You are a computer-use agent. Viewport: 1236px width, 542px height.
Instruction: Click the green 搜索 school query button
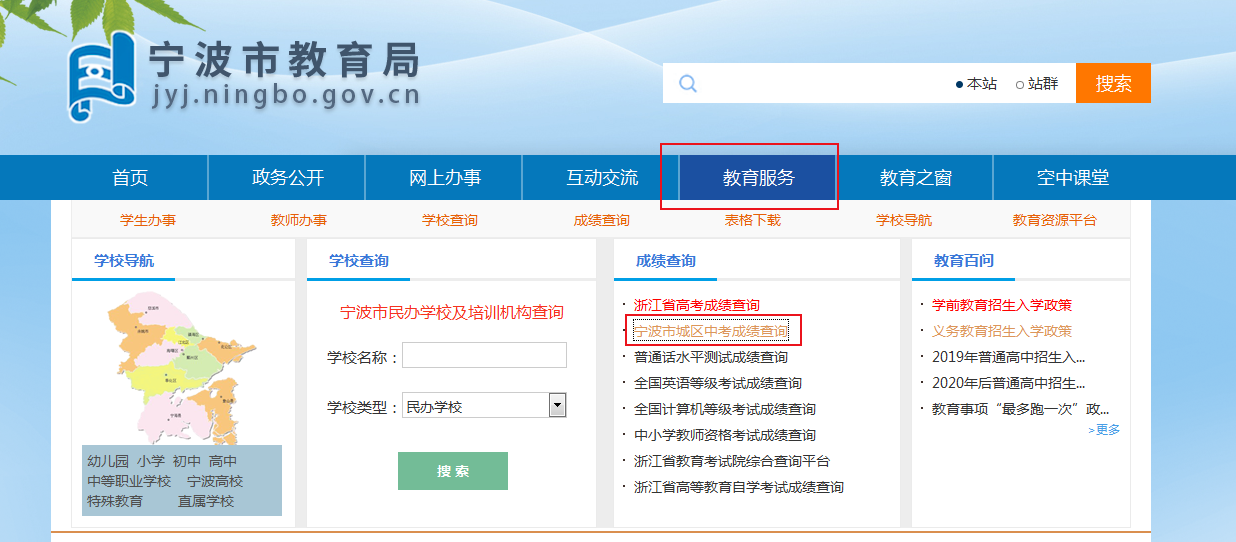click(x=452, y=471)
